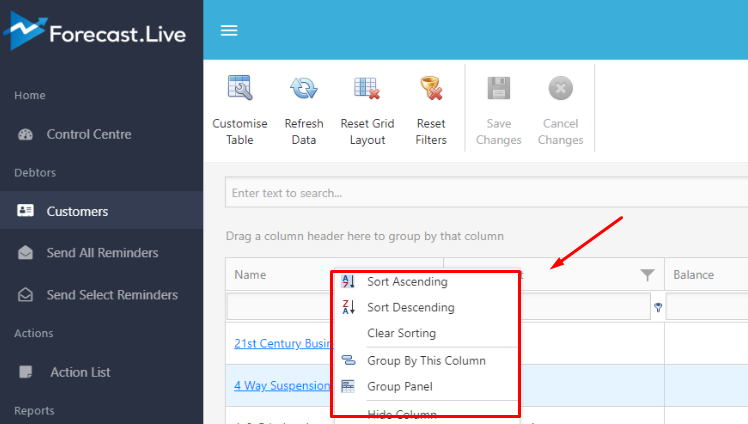
Task: Click the Reports sidebar heading
Action: [x=34, y=411]
